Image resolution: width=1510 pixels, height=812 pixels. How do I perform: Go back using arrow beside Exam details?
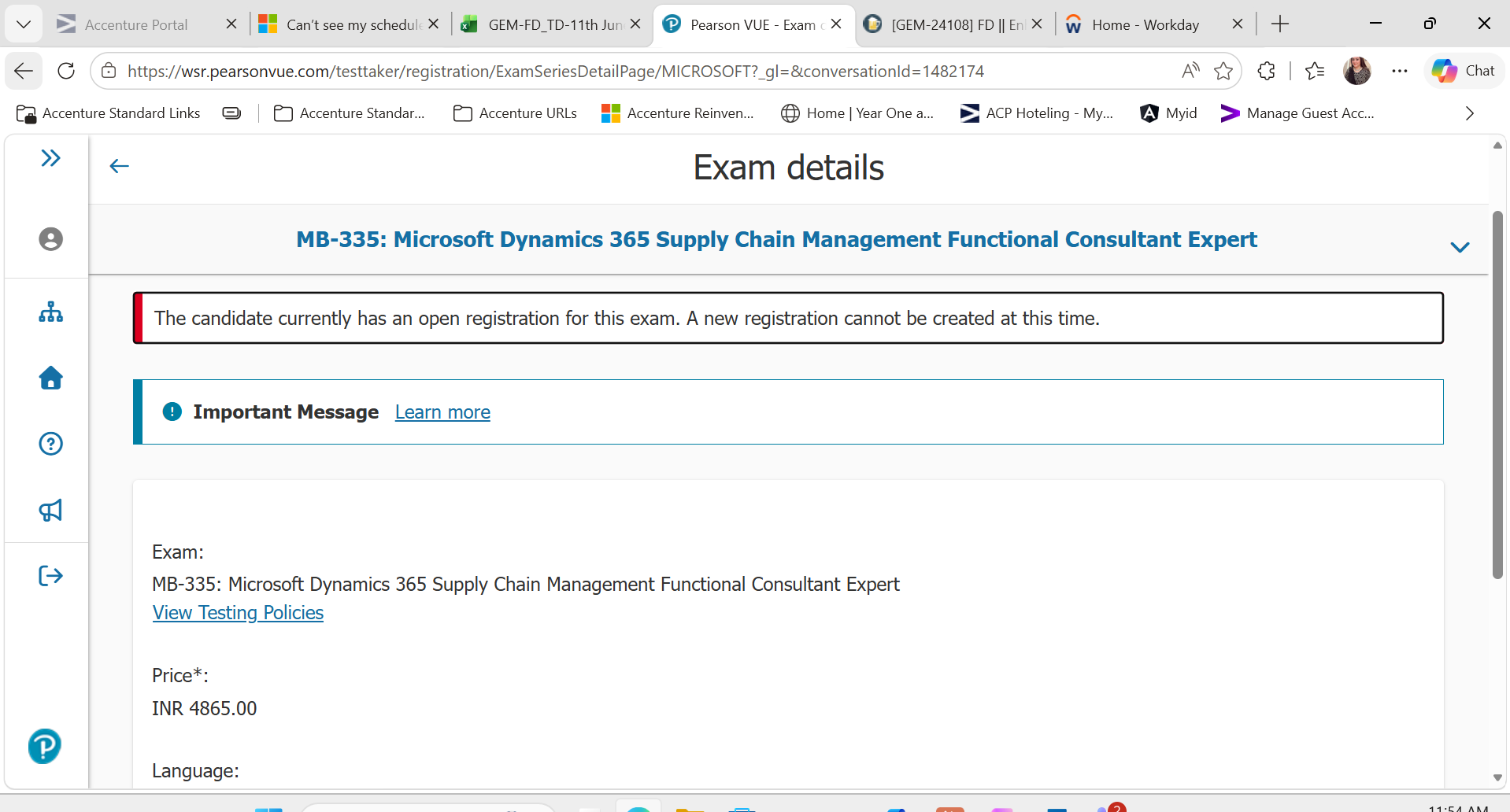[x=119, y=166]
